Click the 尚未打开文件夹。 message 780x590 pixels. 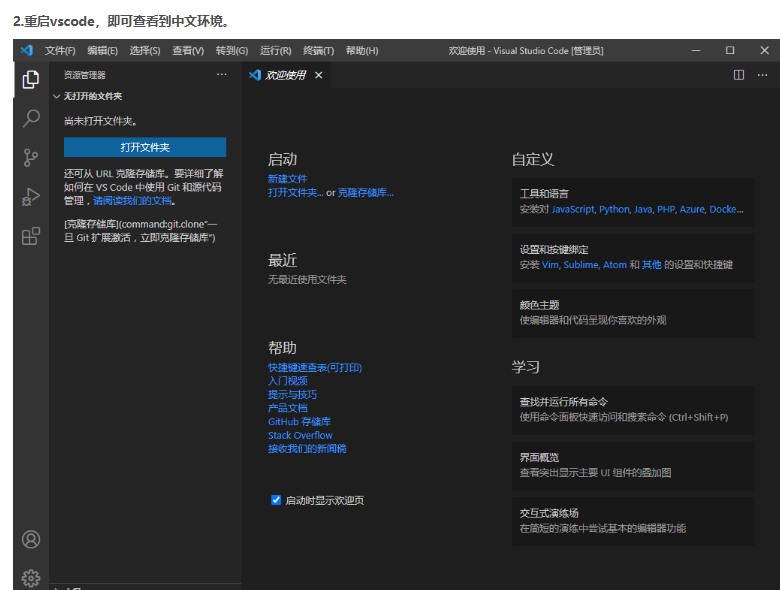(100, 121)
